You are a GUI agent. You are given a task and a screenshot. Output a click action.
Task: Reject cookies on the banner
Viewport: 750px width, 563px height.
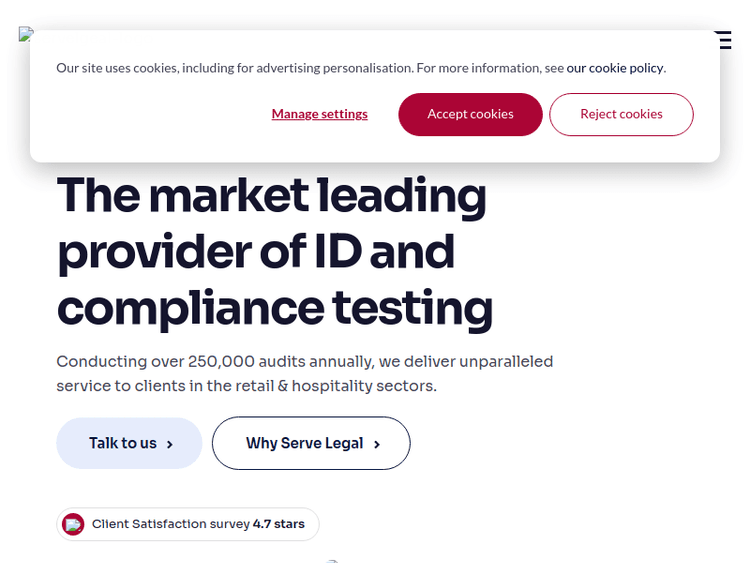(x=621, y=114)
